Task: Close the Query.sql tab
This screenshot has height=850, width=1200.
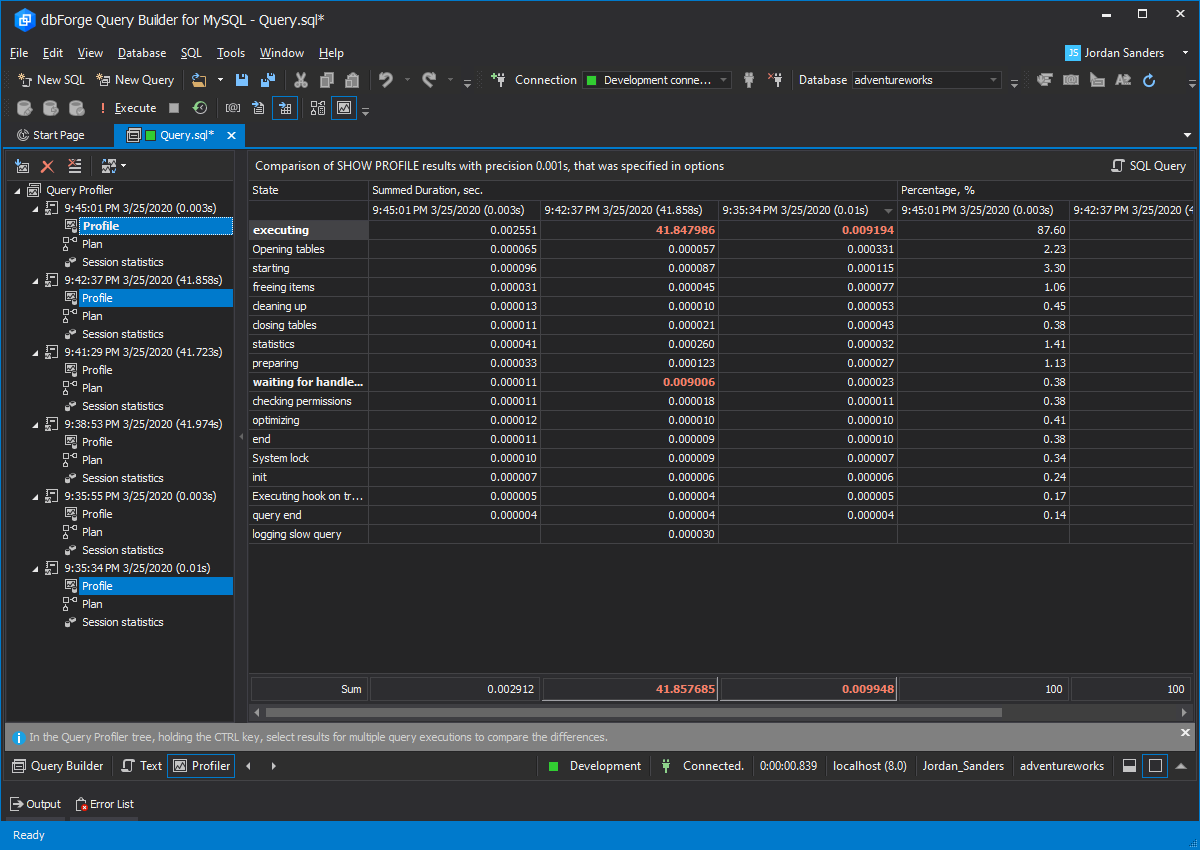Action: [x=232, y=135]
